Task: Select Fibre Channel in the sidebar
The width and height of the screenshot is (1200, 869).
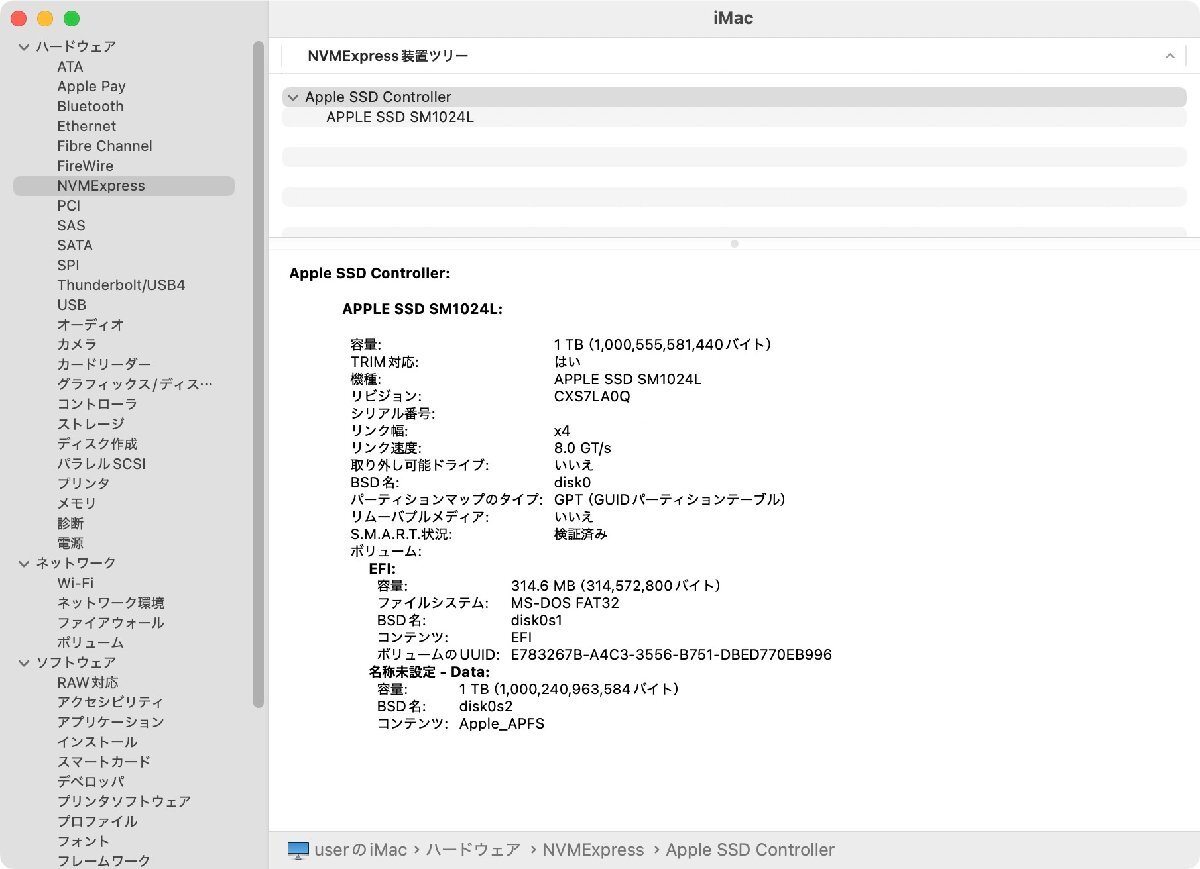Action: 105,146
